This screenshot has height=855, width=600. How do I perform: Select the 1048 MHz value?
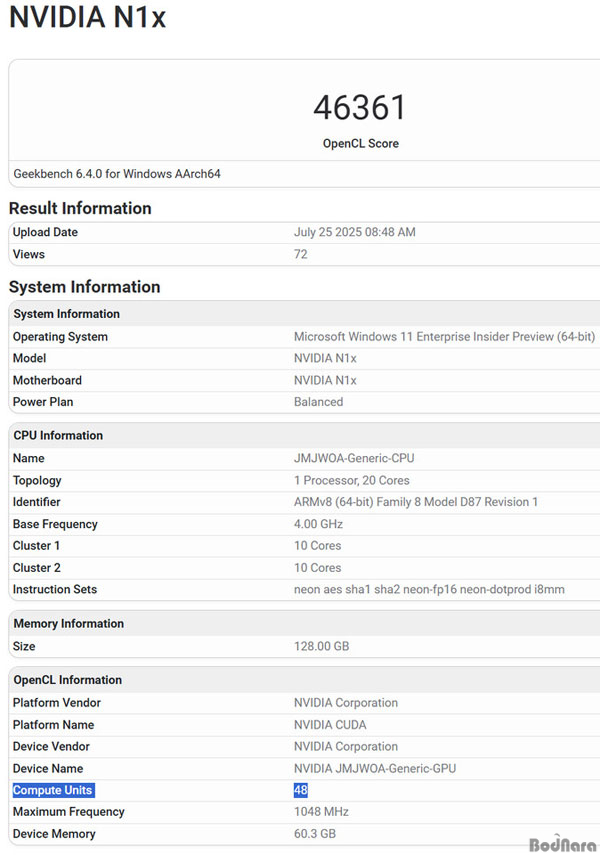tap(321, 812)
